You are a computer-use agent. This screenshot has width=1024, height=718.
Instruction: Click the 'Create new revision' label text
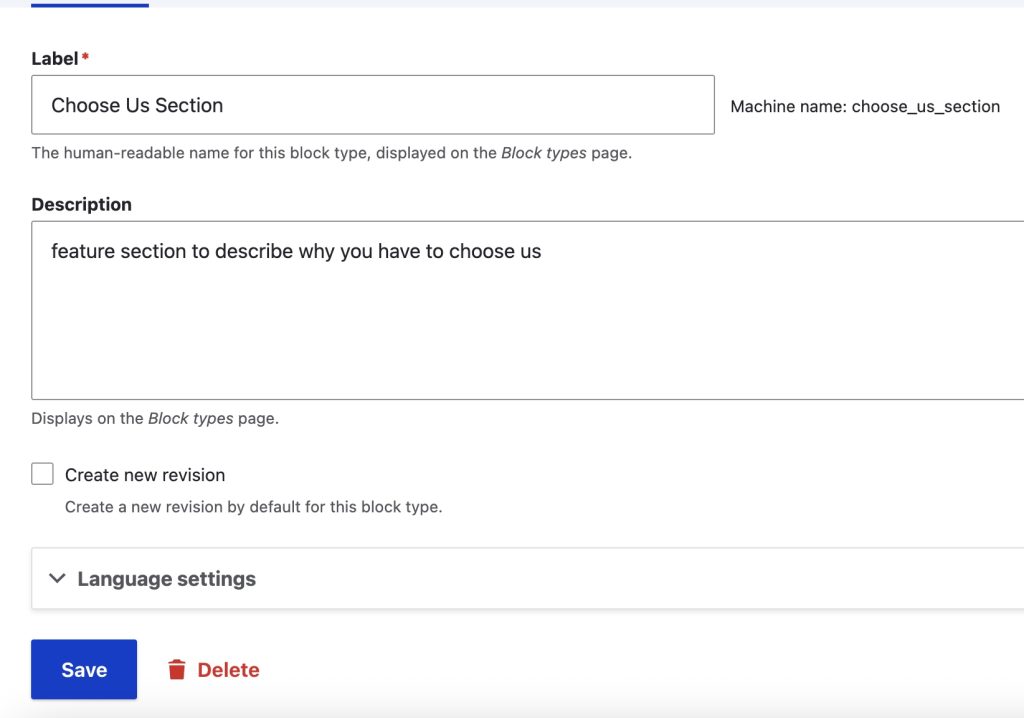click(x=145, y=475)
